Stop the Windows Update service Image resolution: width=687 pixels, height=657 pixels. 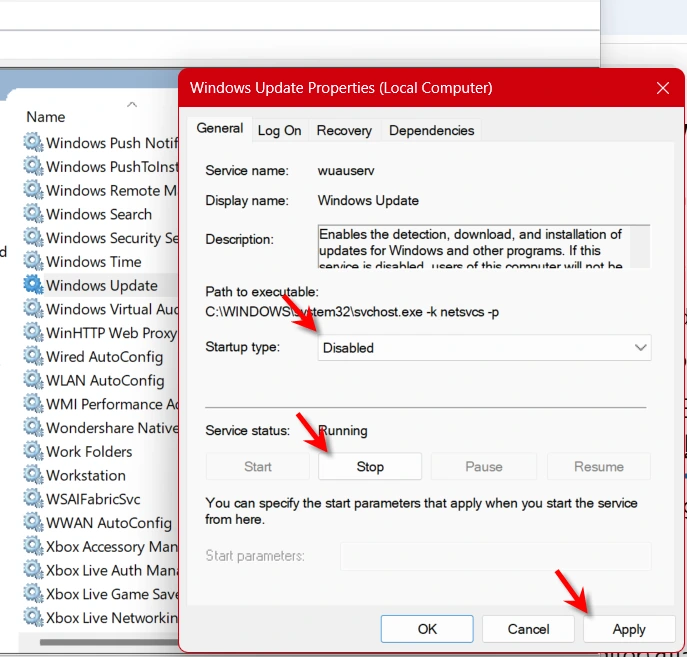pyautogui.click(x=370, y=466)
